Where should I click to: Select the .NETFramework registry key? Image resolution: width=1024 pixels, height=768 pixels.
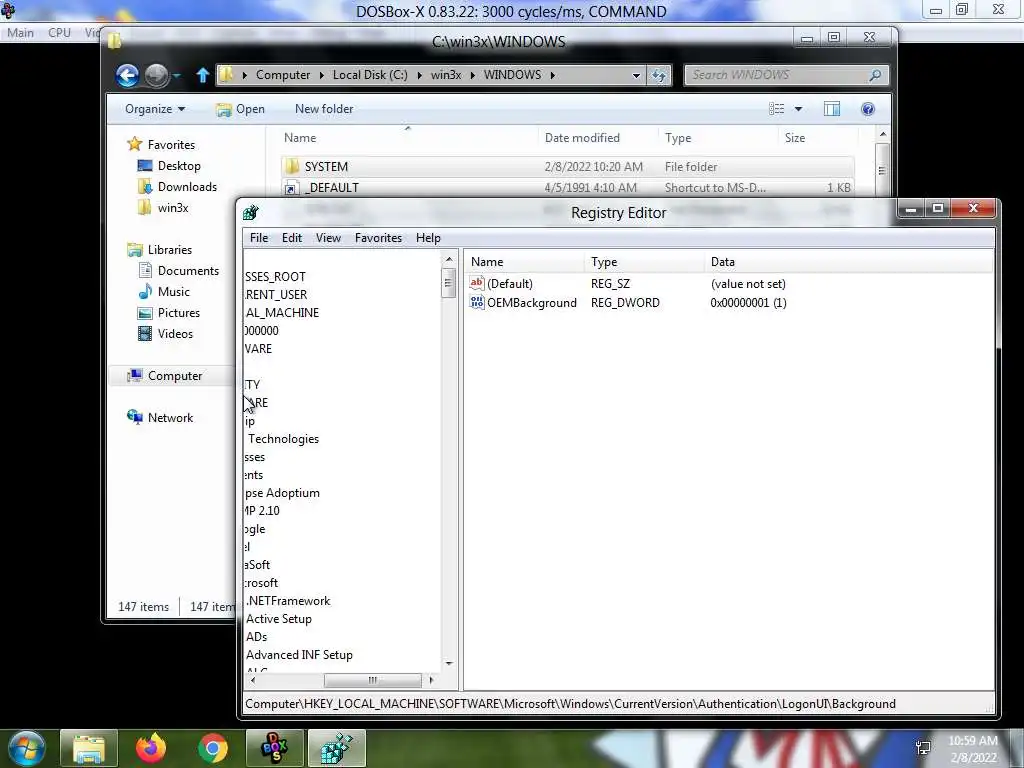288,601
